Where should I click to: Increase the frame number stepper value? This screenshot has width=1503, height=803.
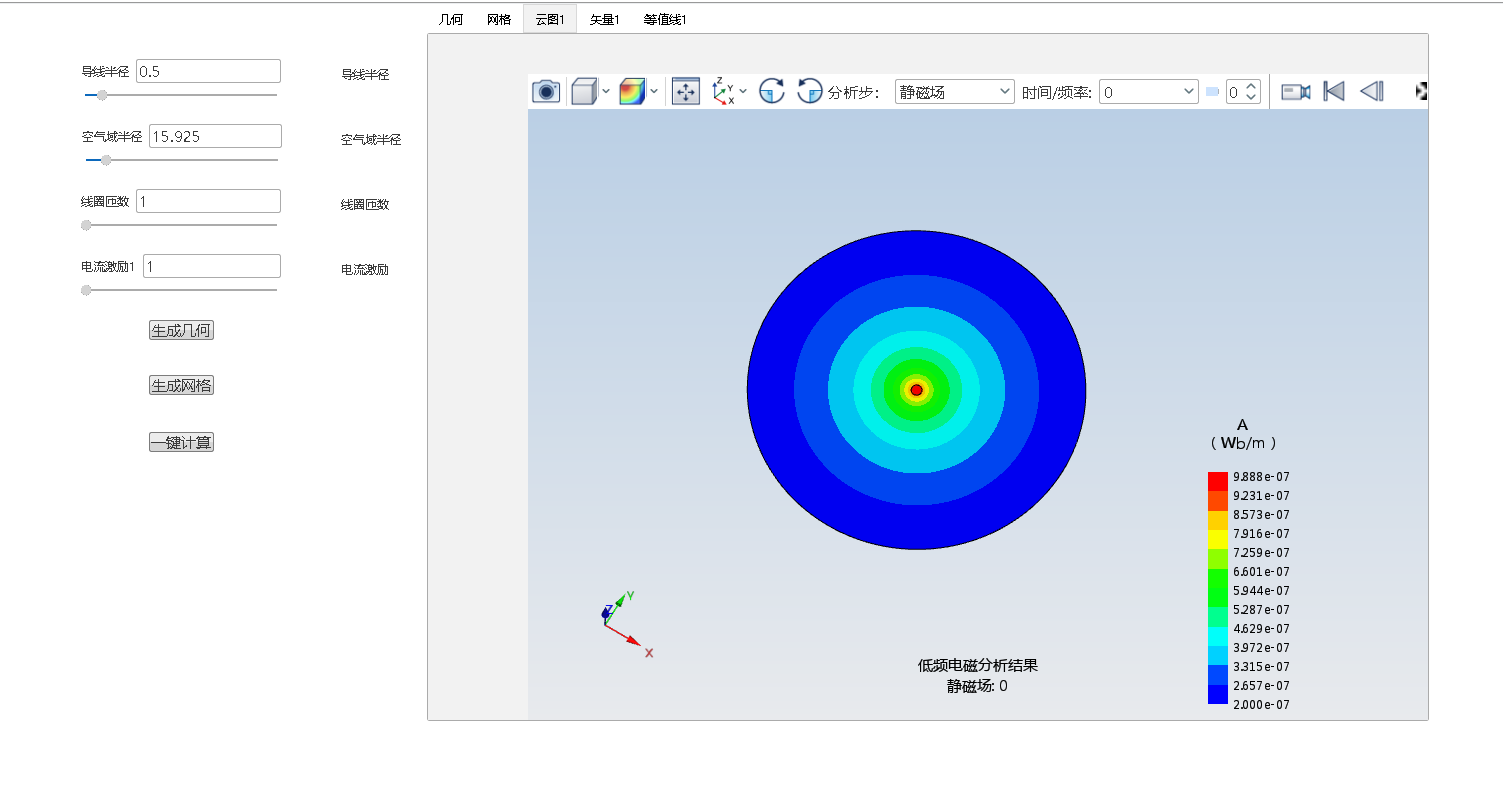(x=1252, y=87)
